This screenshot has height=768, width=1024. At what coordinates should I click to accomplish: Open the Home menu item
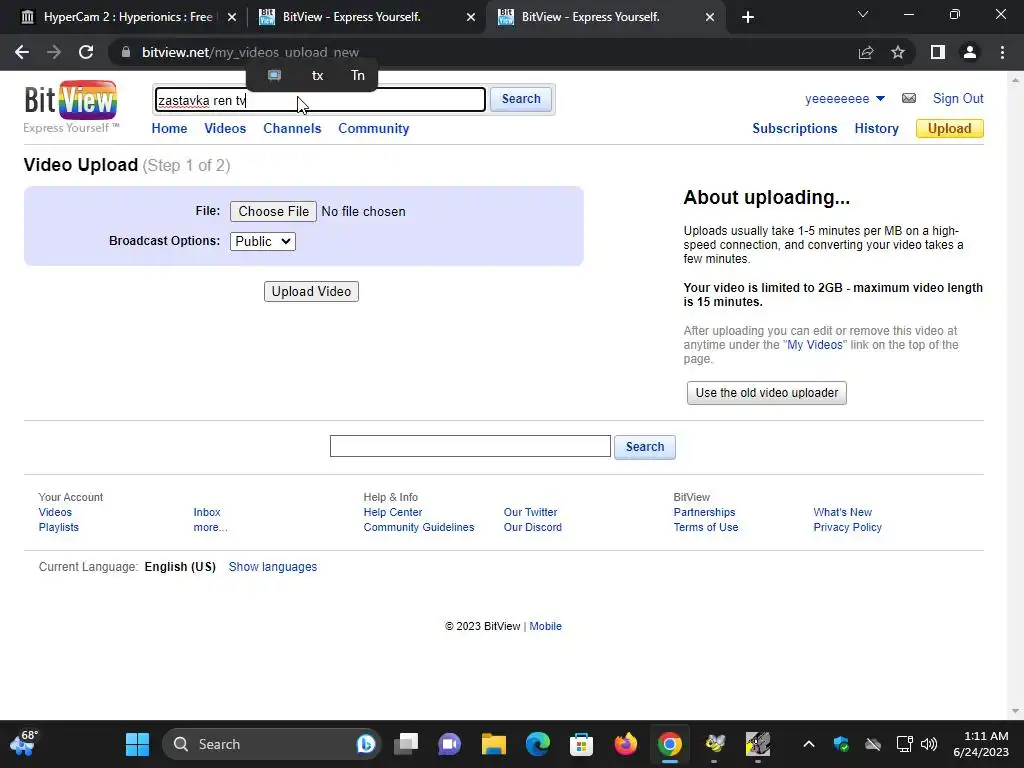pos(169,129)
